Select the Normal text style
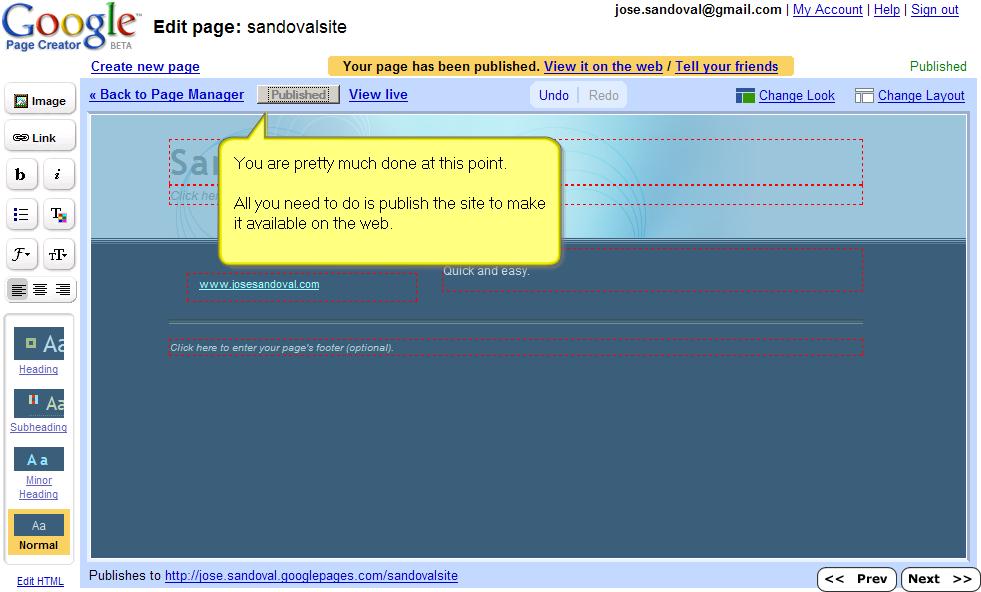This screenshot has height=592, width=981. (x=39, y=532)
